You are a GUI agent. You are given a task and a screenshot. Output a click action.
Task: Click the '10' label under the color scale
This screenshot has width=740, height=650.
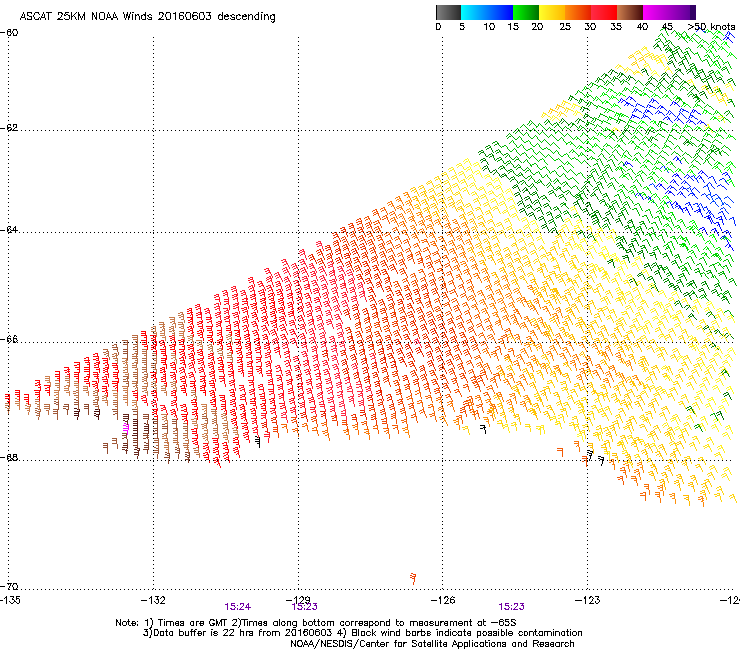489,27
